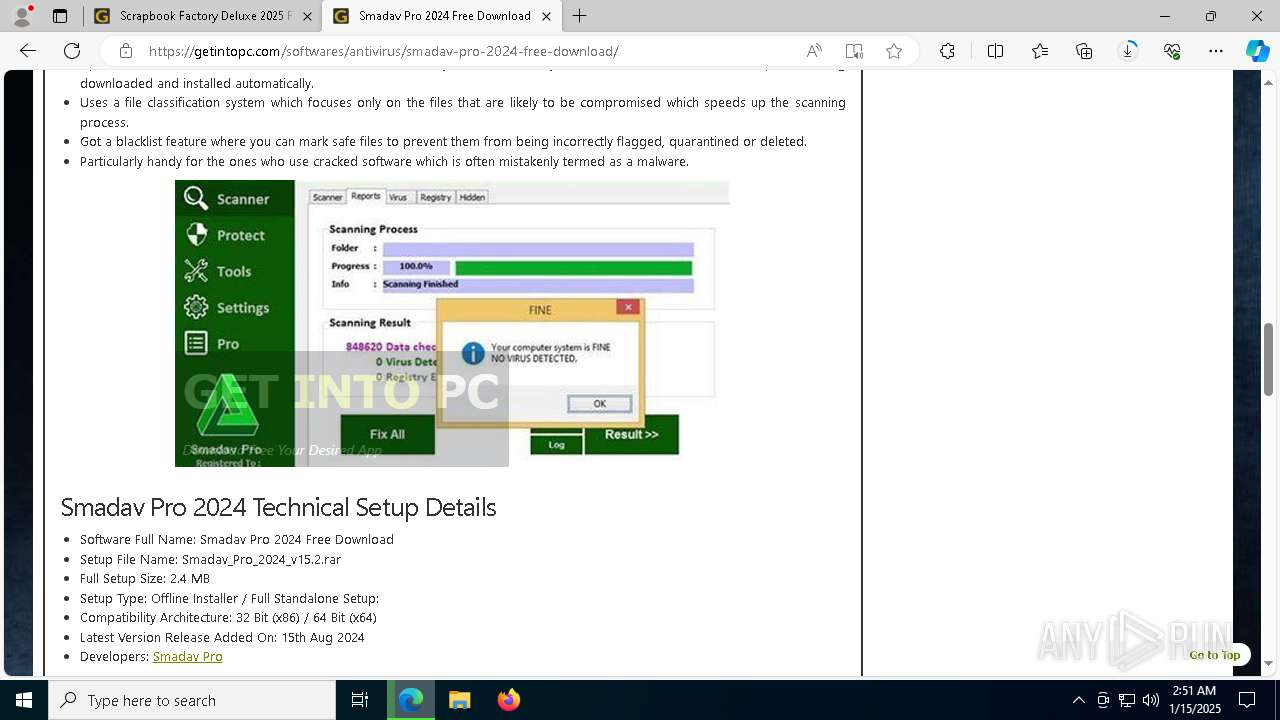Select 'Setup File Name: Smadav_Pro_2024_v15.2.rar' text
The width and height of the screenshot is (1280, 720).
(210, 560)
